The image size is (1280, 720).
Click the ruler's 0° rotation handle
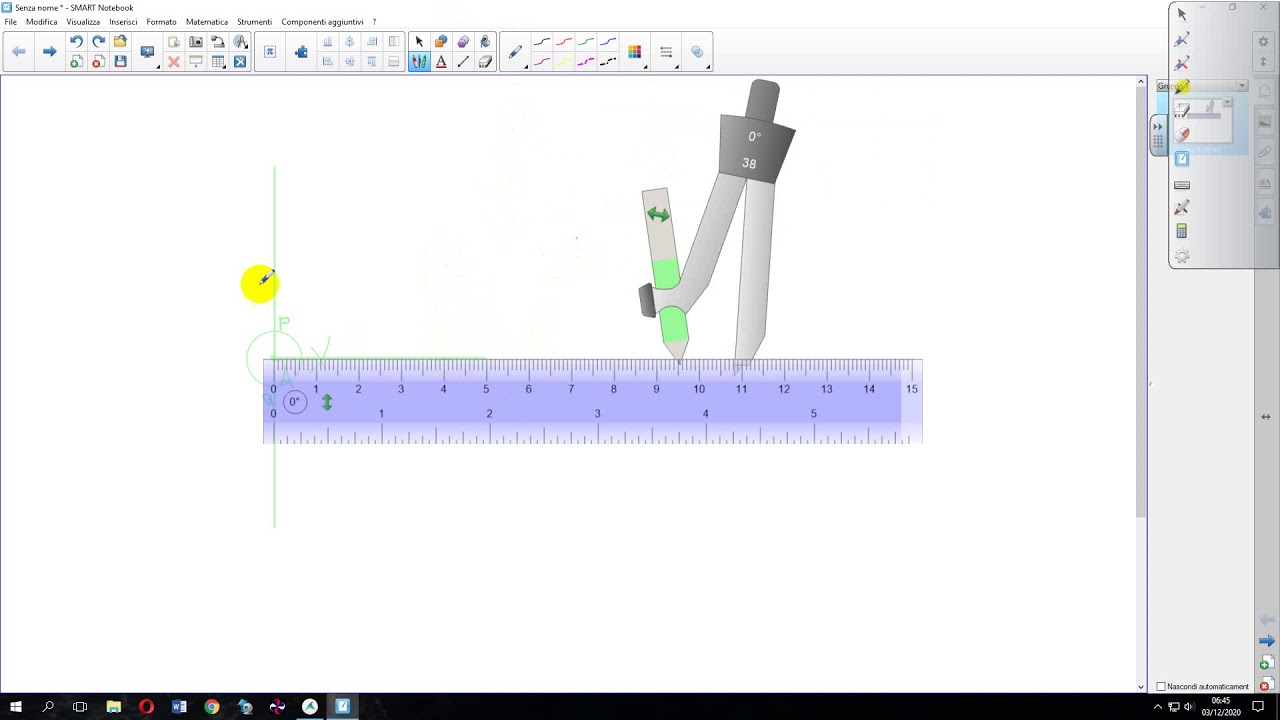(294, 402)
